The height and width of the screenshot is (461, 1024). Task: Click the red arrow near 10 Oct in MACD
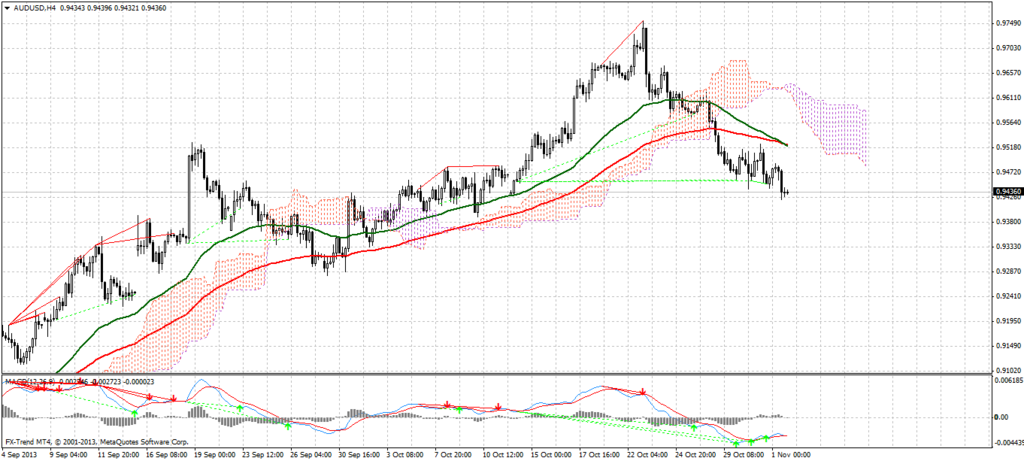(497, 407)
